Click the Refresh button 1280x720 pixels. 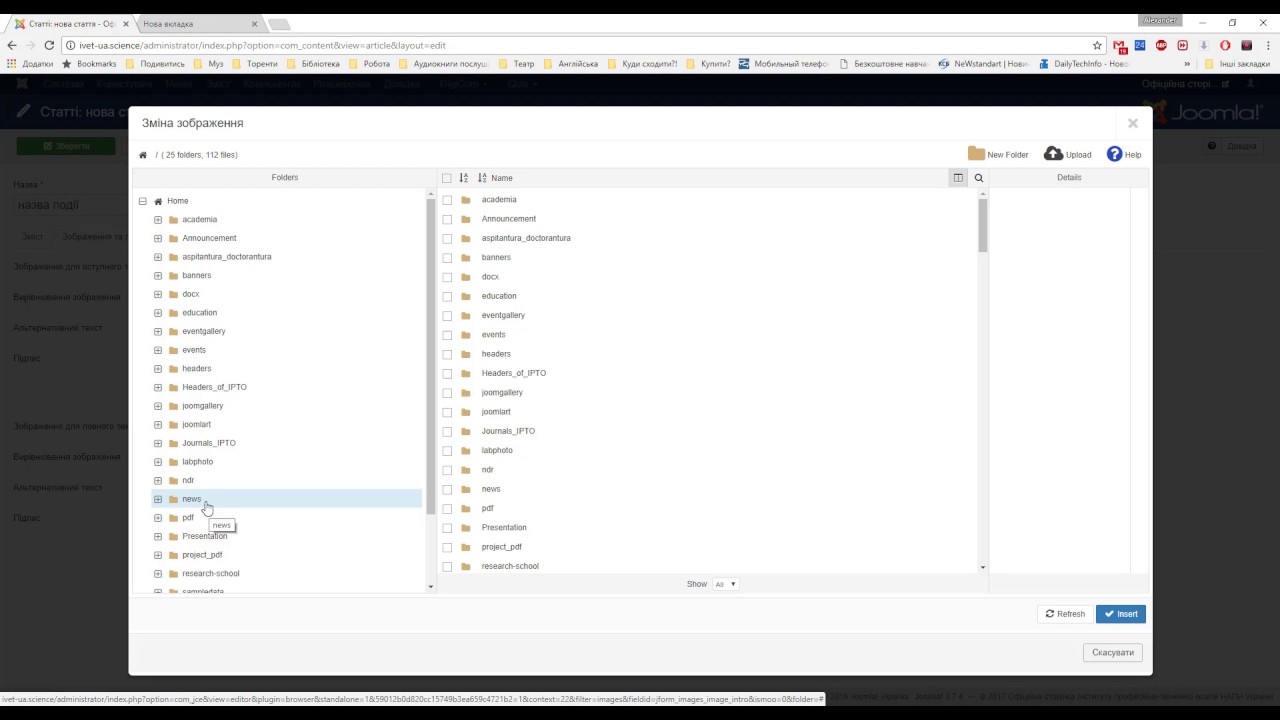click(1065, 614)
